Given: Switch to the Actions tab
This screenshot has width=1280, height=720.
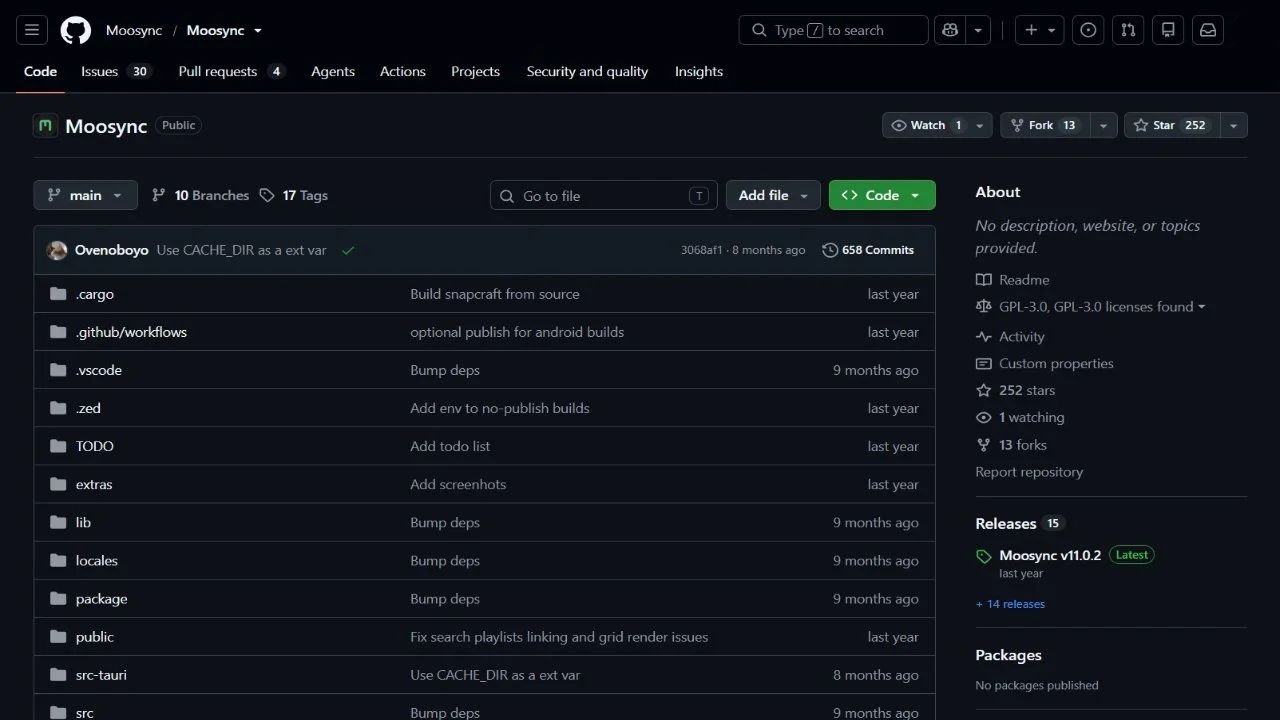Looking at the screenshot, I should click(x=403, y=72).
